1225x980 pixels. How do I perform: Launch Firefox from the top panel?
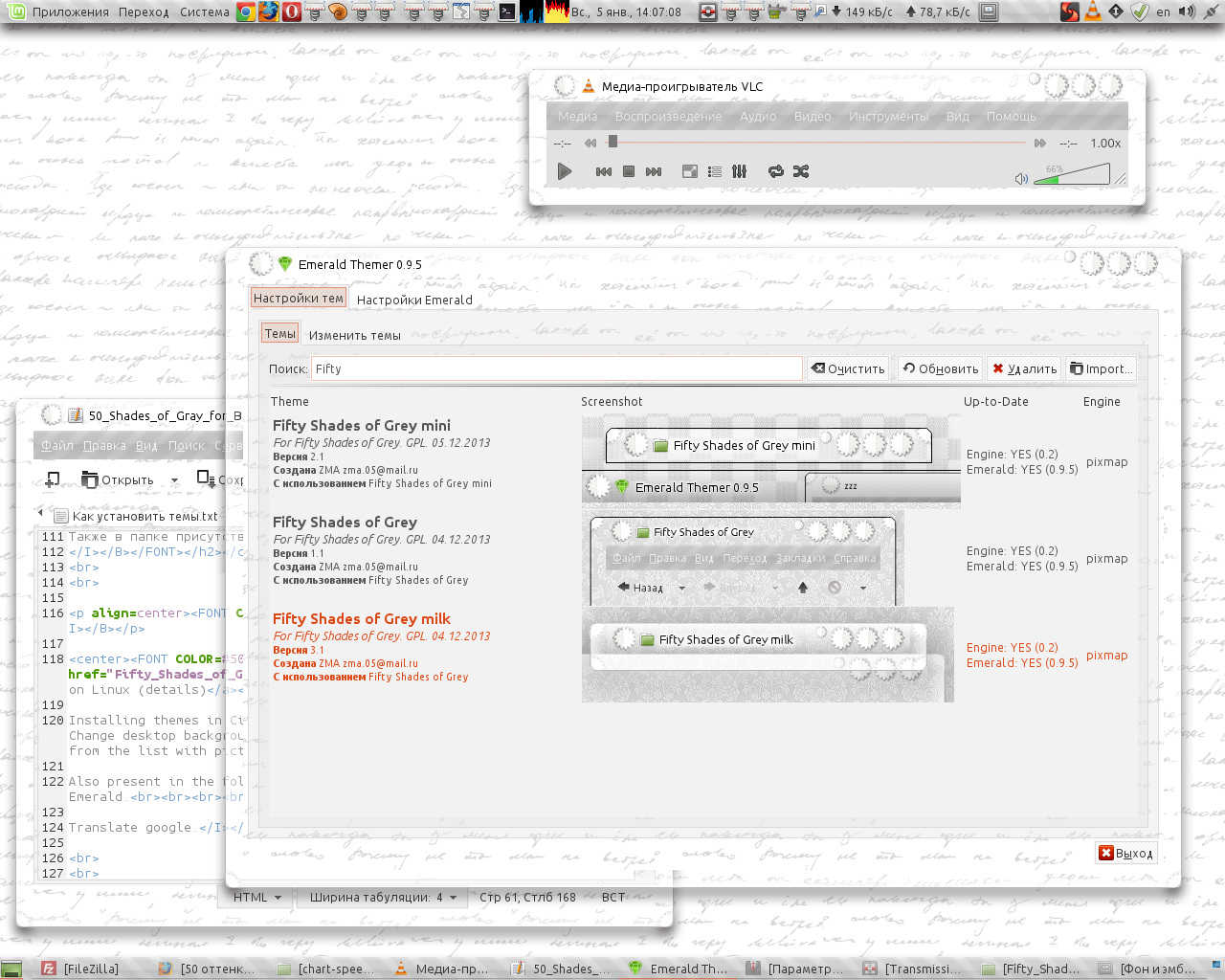269,11
